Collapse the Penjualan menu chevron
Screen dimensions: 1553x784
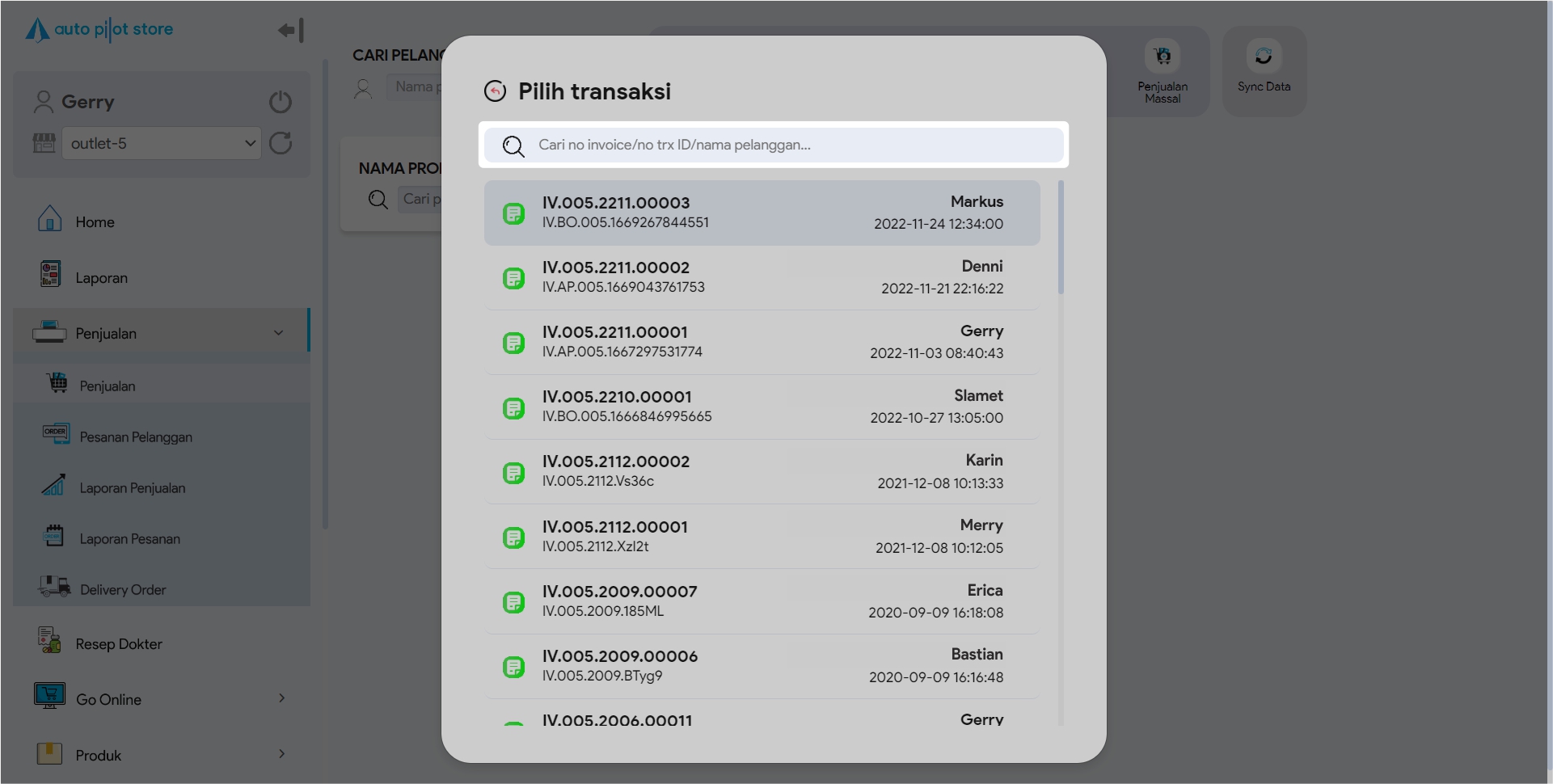tap(278, 333)
